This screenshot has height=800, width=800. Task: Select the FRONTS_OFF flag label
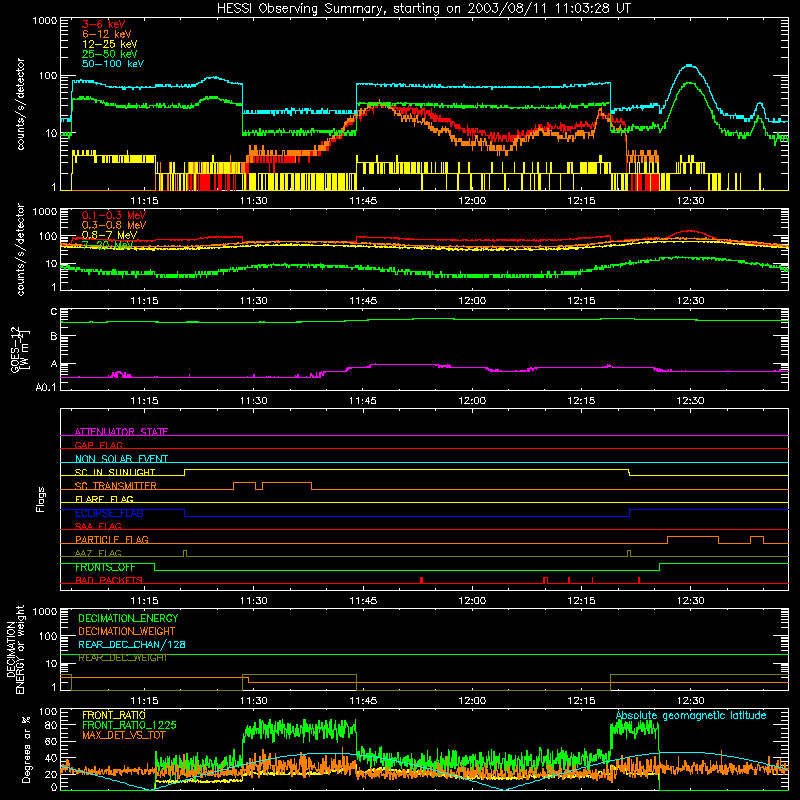pyautogui.click(x=105, y=567)
